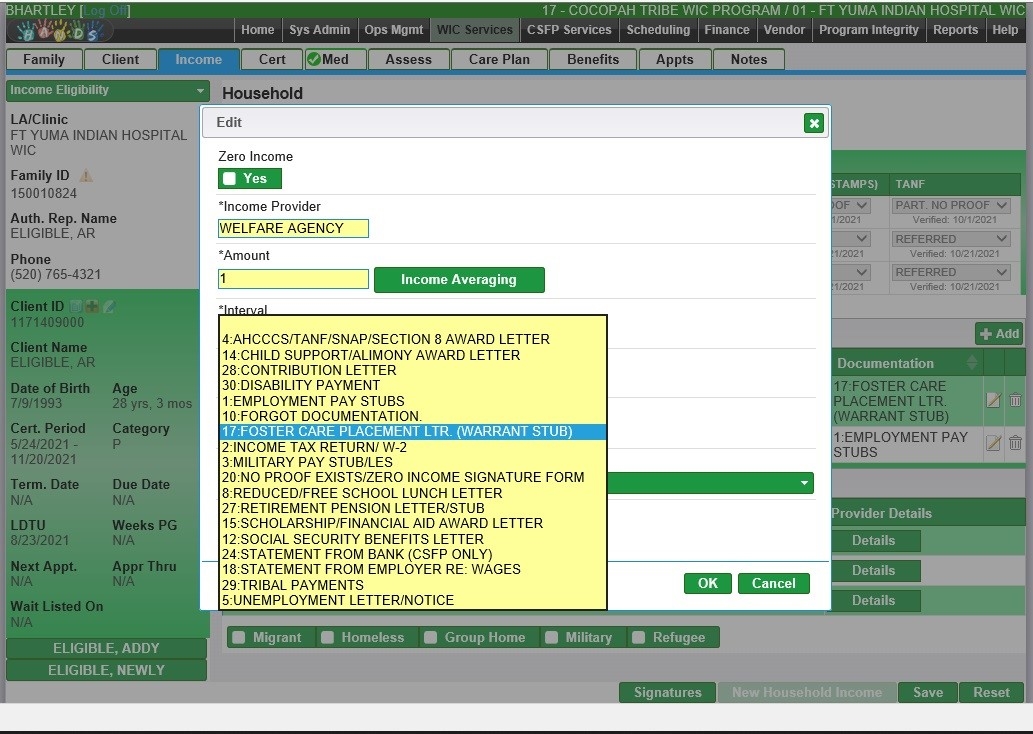Screen dimensions: 1033x734
Task: Click the notes page icon beside Client ID
Action: pos(76,307)
